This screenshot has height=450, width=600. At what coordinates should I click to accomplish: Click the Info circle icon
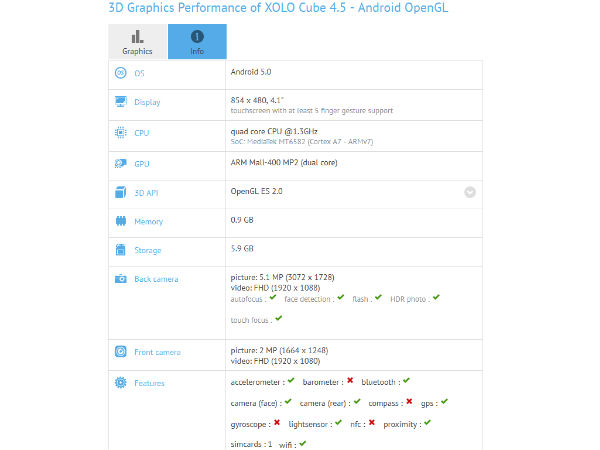click(197, 37)
